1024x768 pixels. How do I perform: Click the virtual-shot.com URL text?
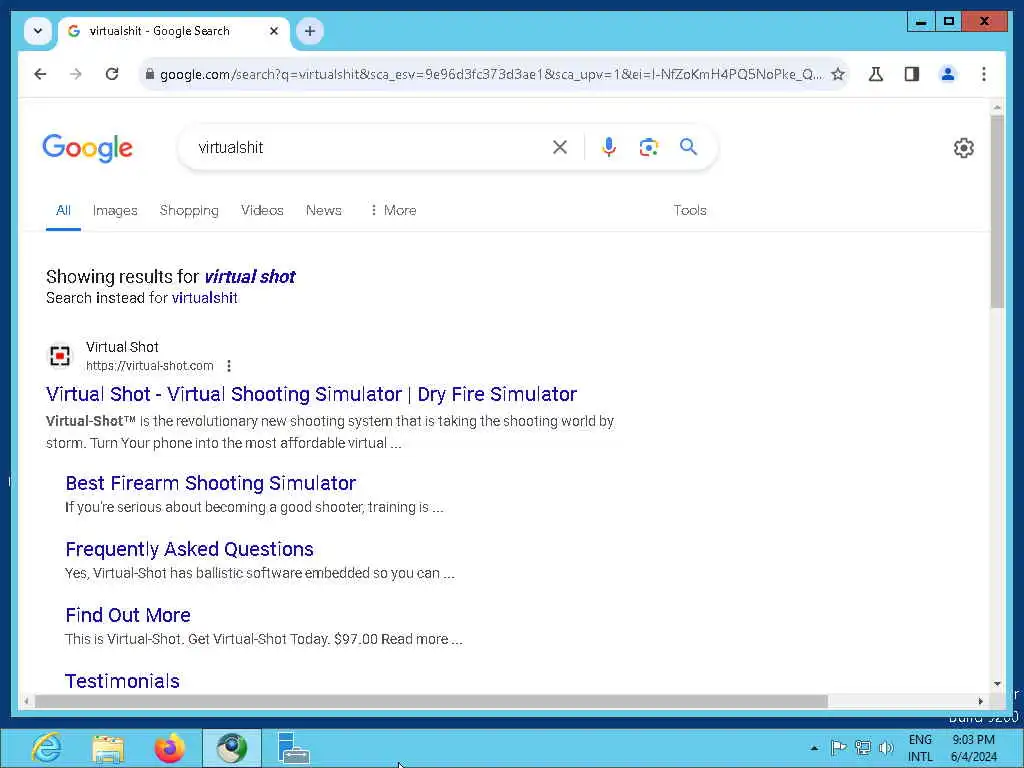[150, 366]
